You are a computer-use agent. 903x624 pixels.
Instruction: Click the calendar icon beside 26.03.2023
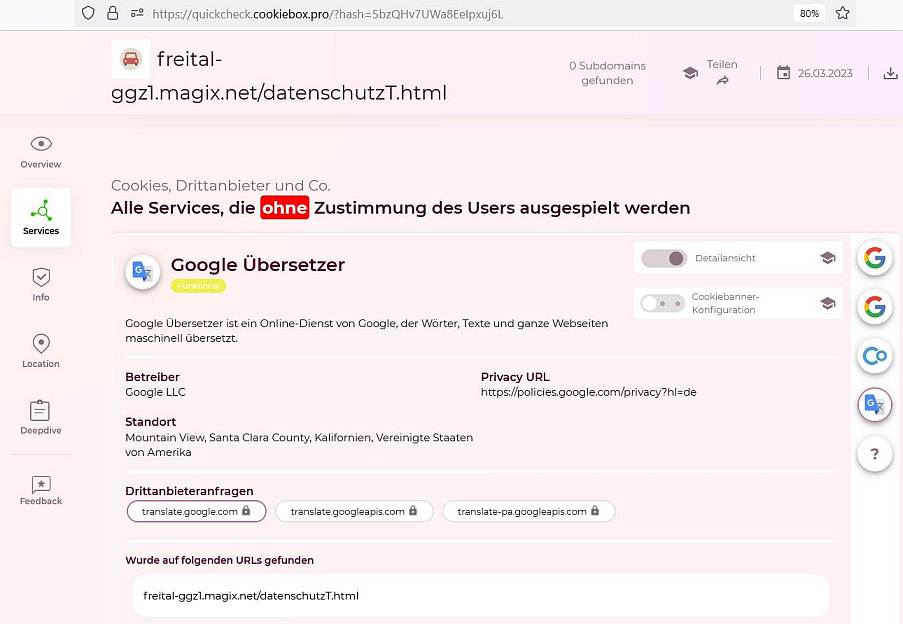[x=783, y=73]
